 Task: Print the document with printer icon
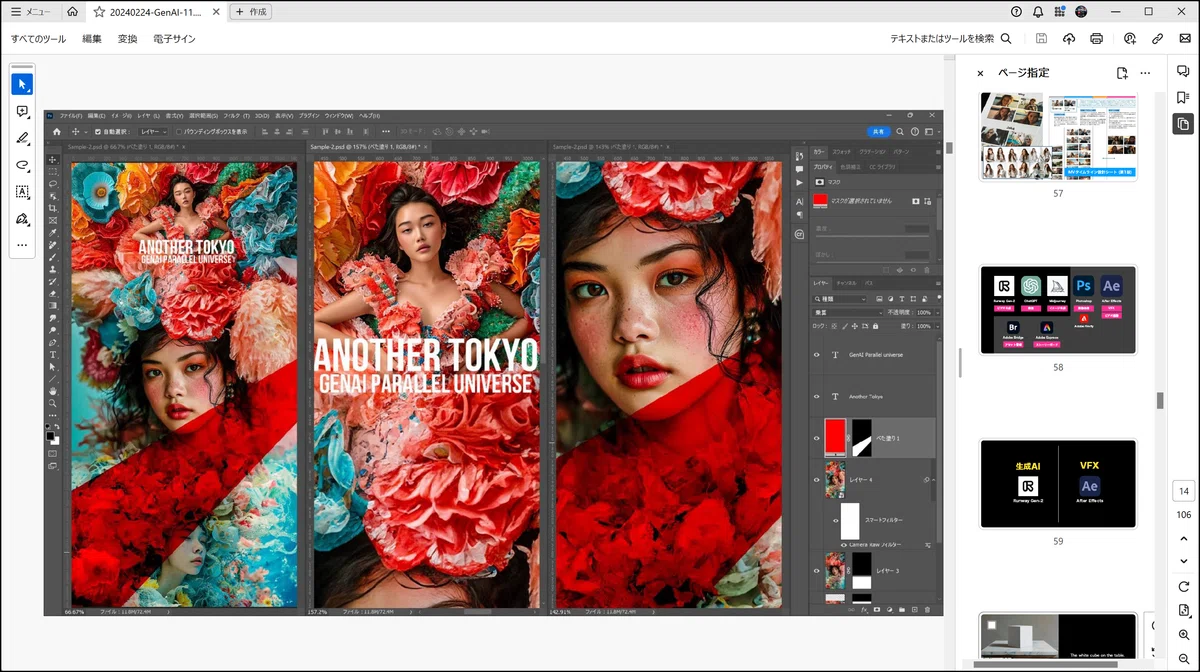point(1096,38)
